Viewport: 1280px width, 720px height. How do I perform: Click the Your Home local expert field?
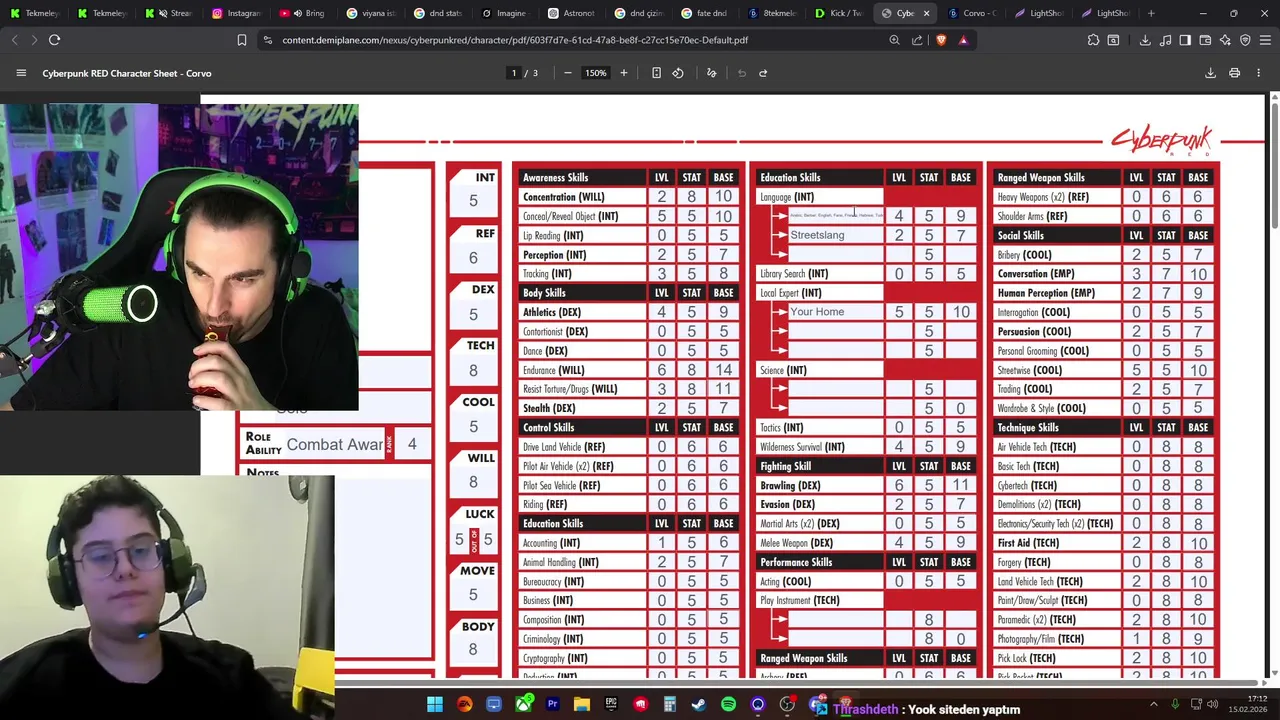point(836,312)
